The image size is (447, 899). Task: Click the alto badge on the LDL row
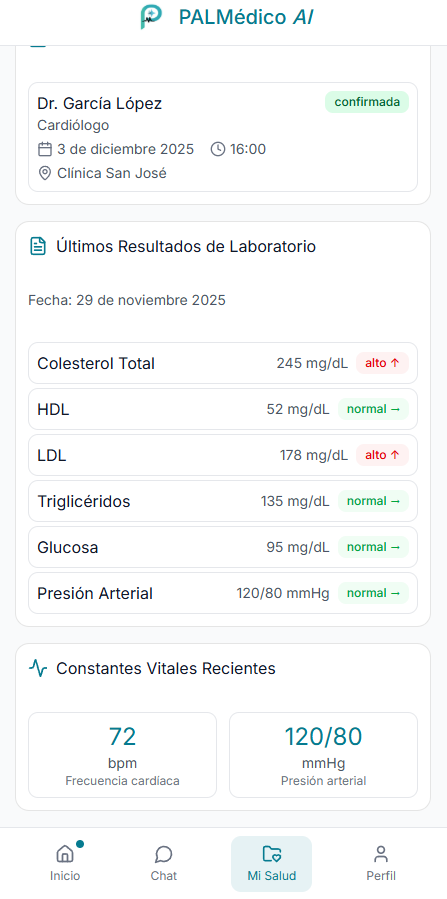[x=382, y=455]
